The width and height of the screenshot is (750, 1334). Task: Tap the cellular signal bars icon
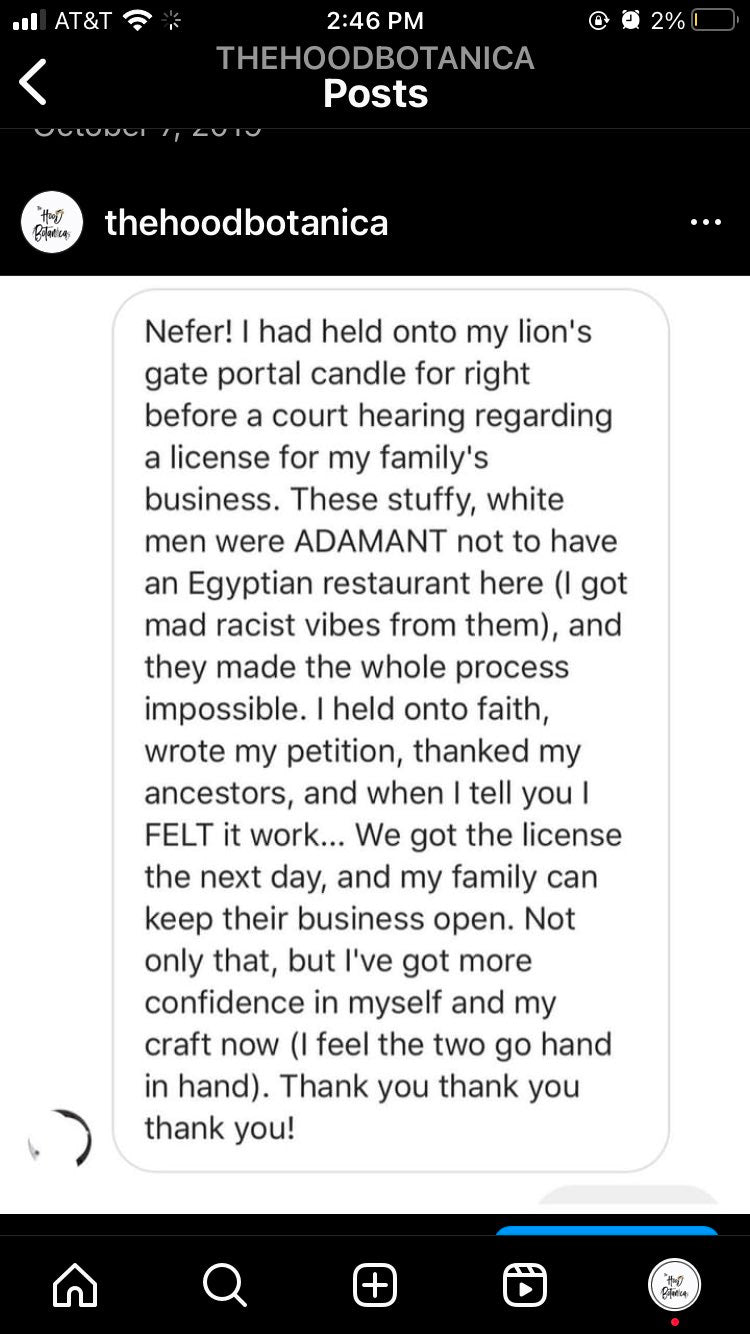30,21
